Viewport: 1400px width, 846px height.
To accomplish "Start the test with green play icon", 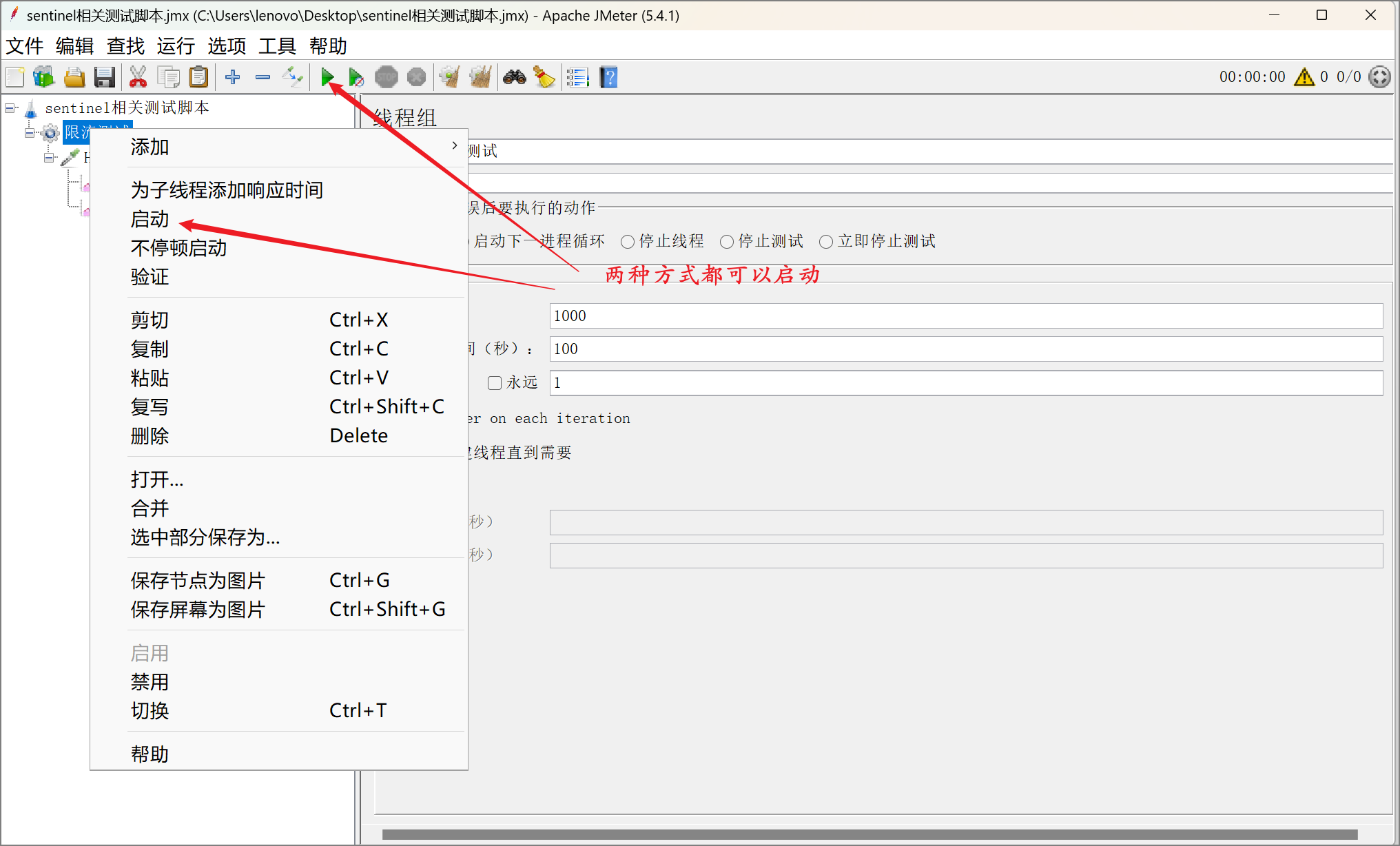I will pos(327,77).
